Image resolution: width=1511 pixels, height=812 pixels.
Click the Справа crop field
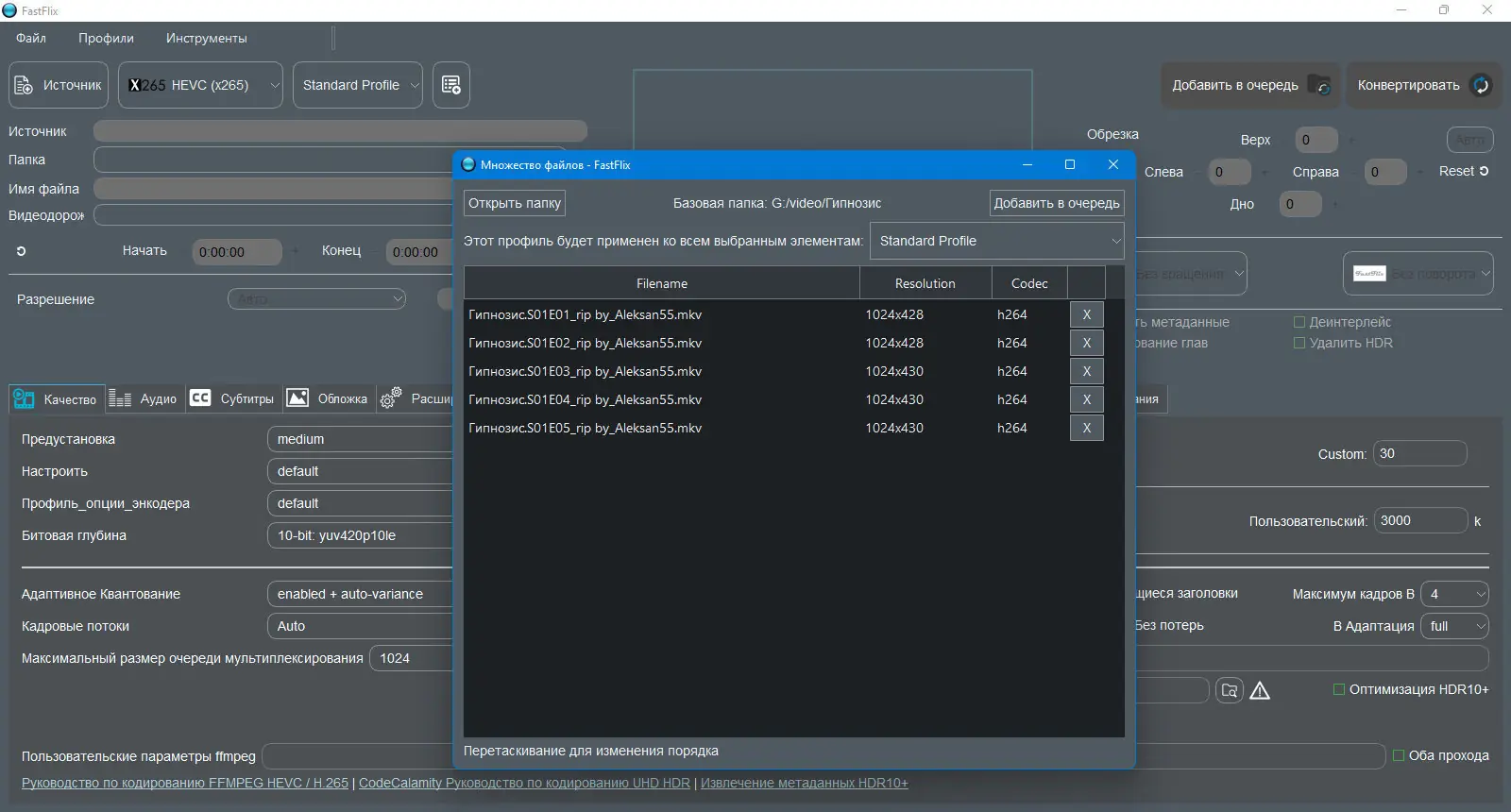(1385, 172)
